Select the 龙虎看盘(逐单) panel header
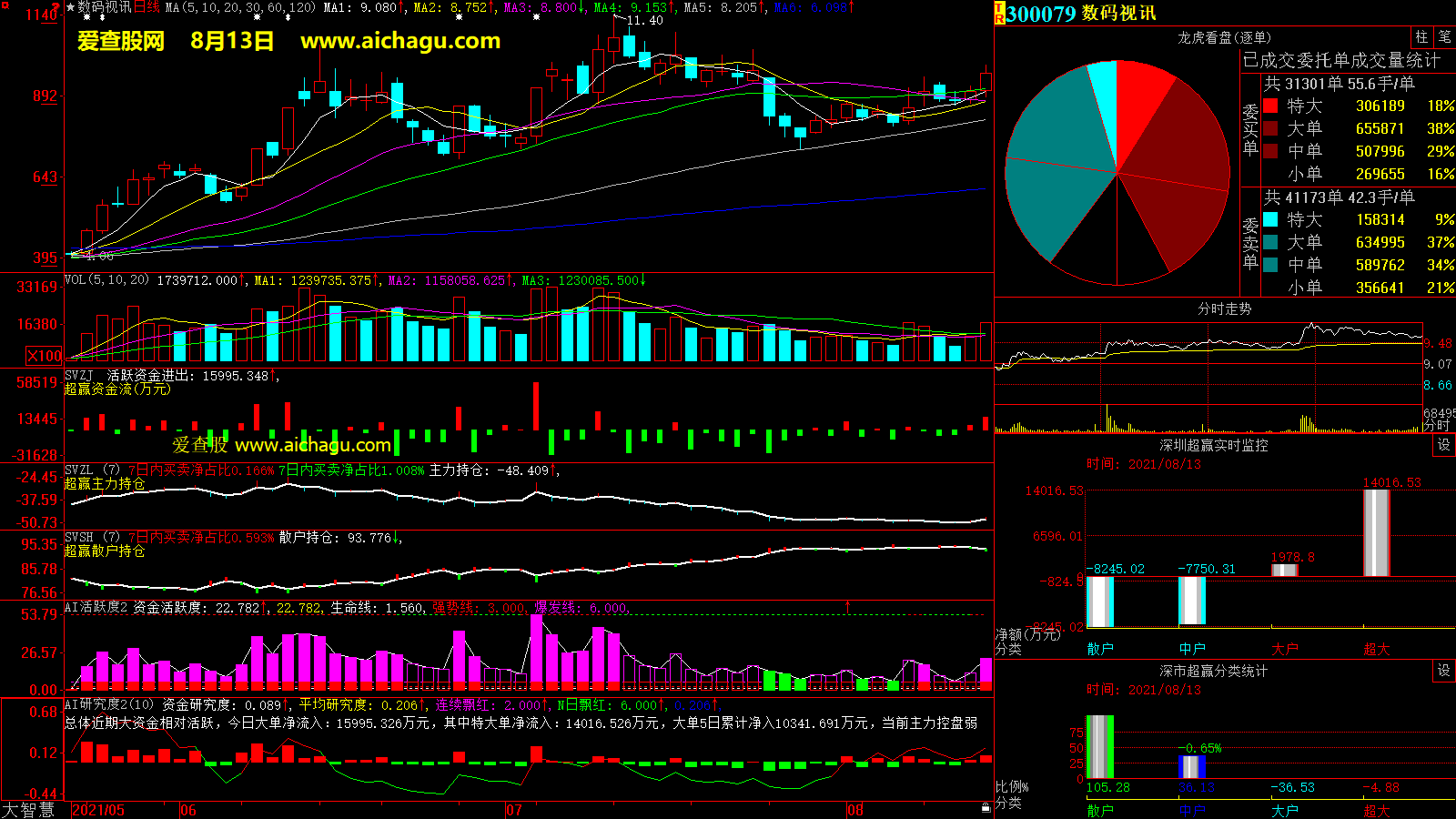 tap(1224, 37)
